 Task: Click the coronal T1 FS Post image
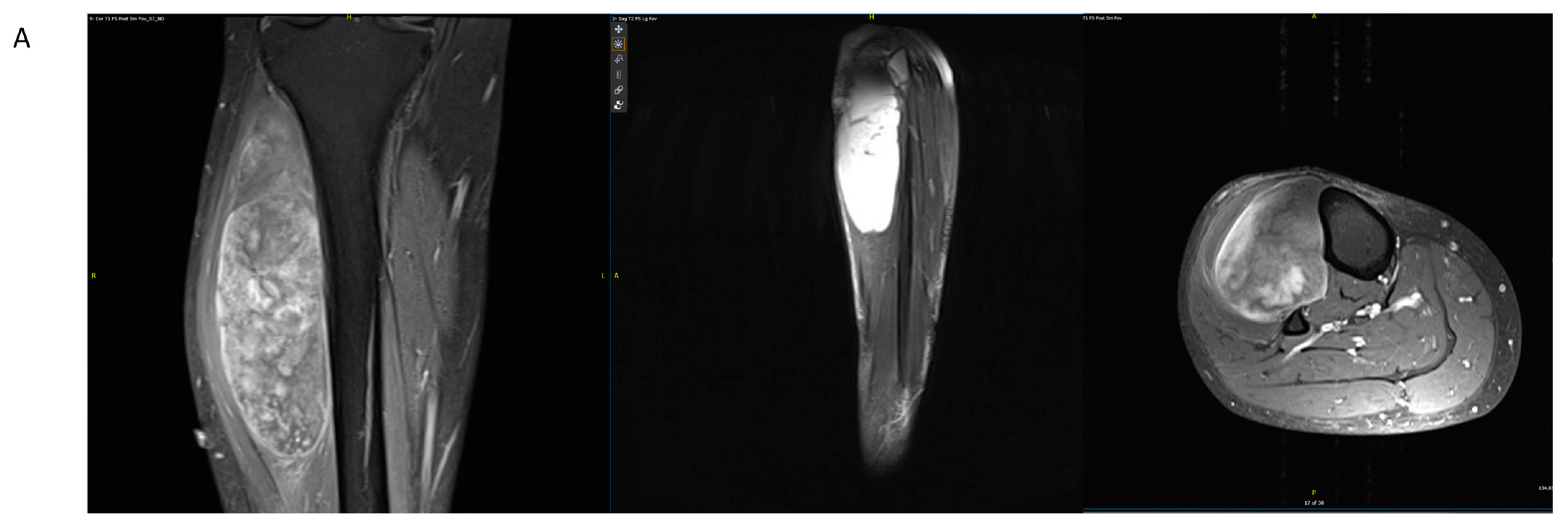(x=348, y=263)
